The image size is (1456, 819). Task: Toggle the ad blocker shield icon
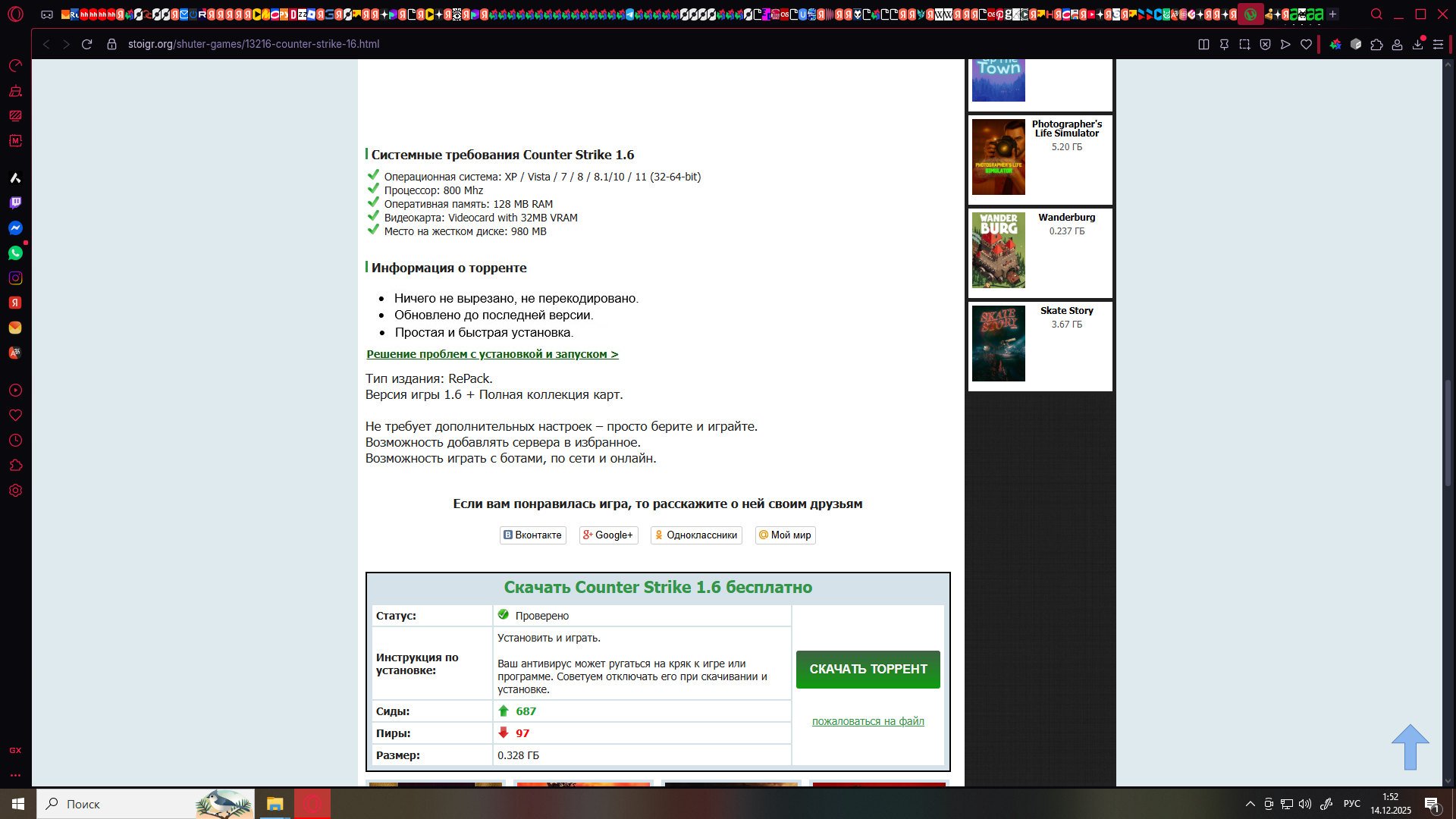pos(1265,45)
